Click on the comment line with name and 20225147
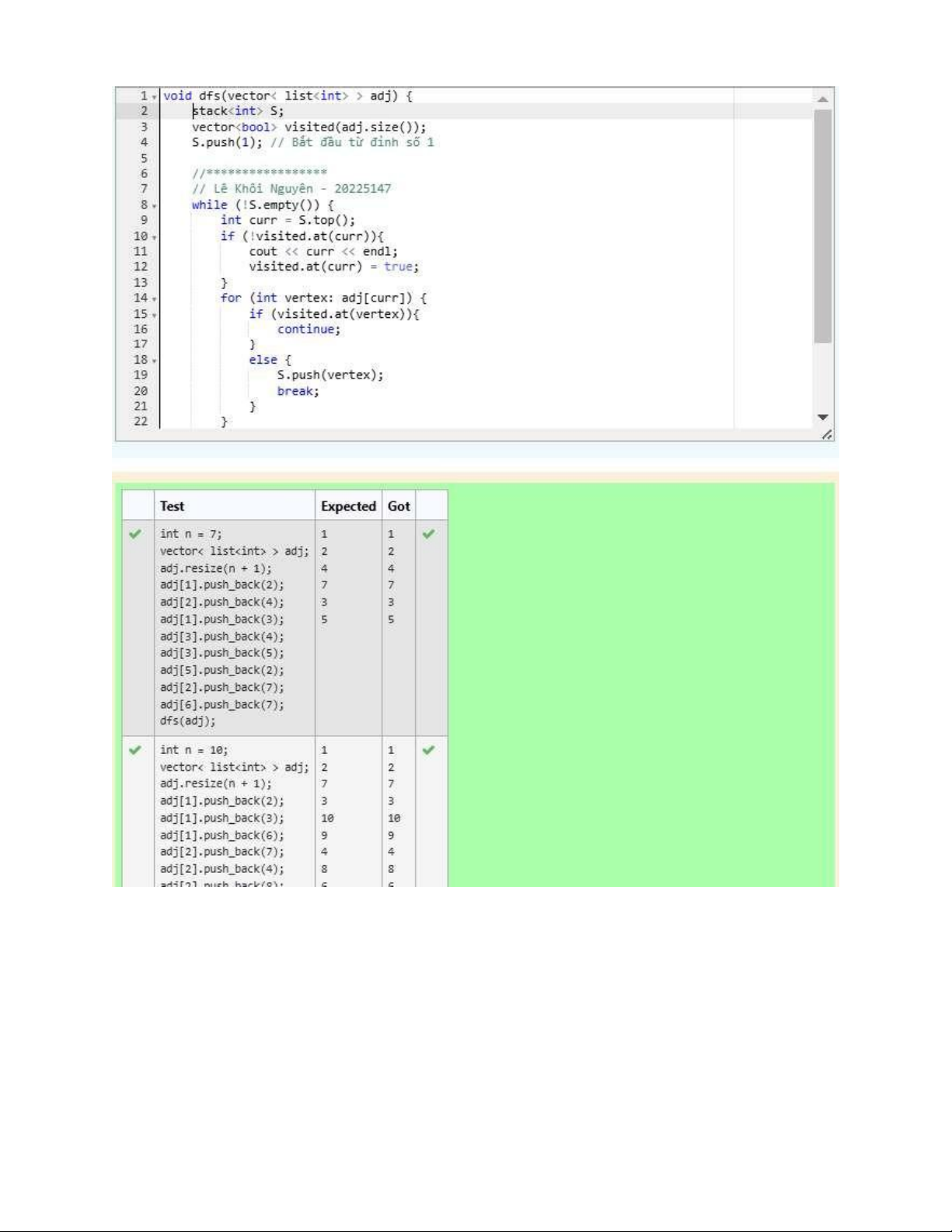Screen dimensions: 952x1232 tap(291, 189)
